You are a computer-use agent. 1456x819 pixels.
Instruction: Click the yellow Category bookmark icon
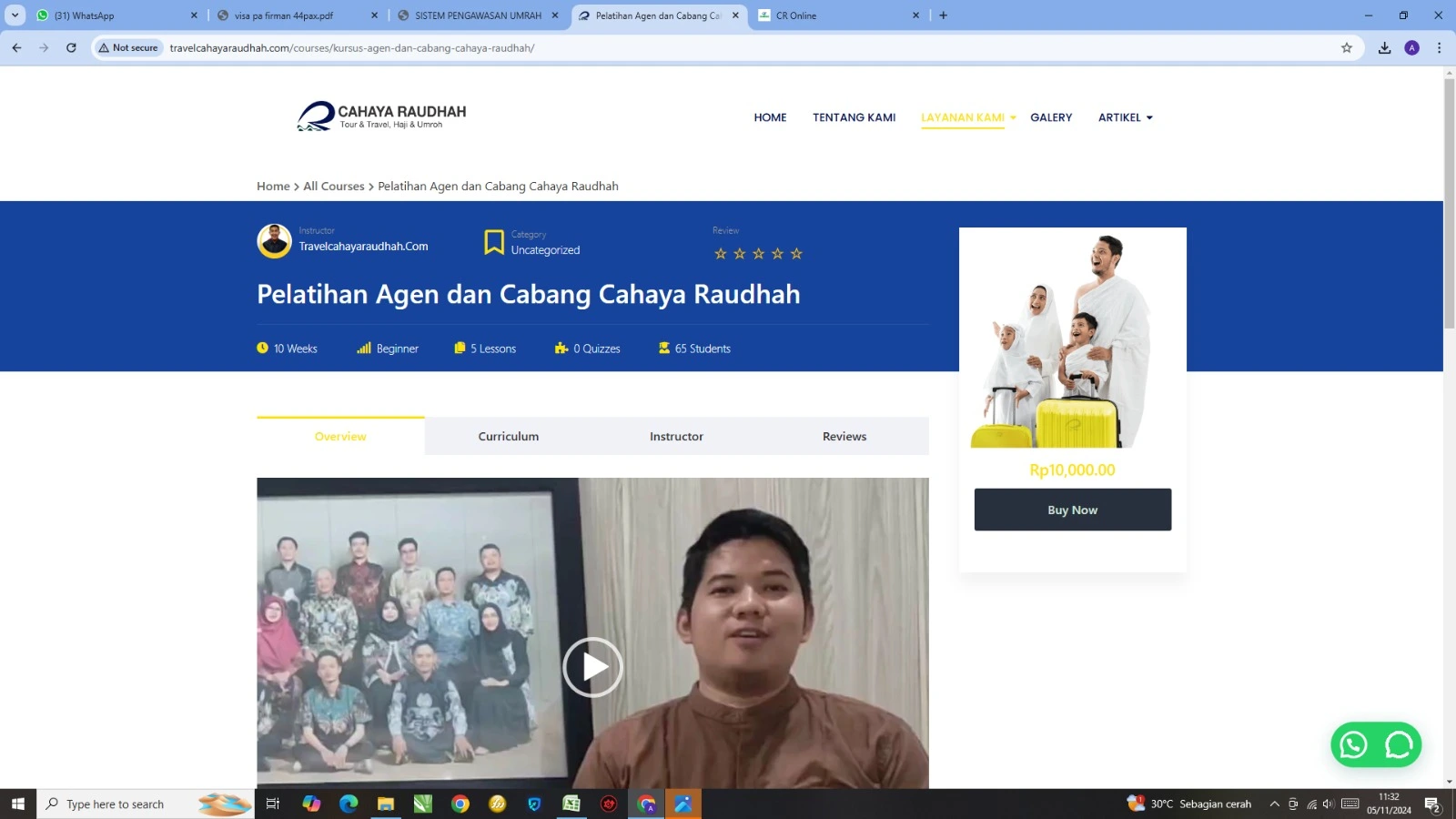coord(494,242)
